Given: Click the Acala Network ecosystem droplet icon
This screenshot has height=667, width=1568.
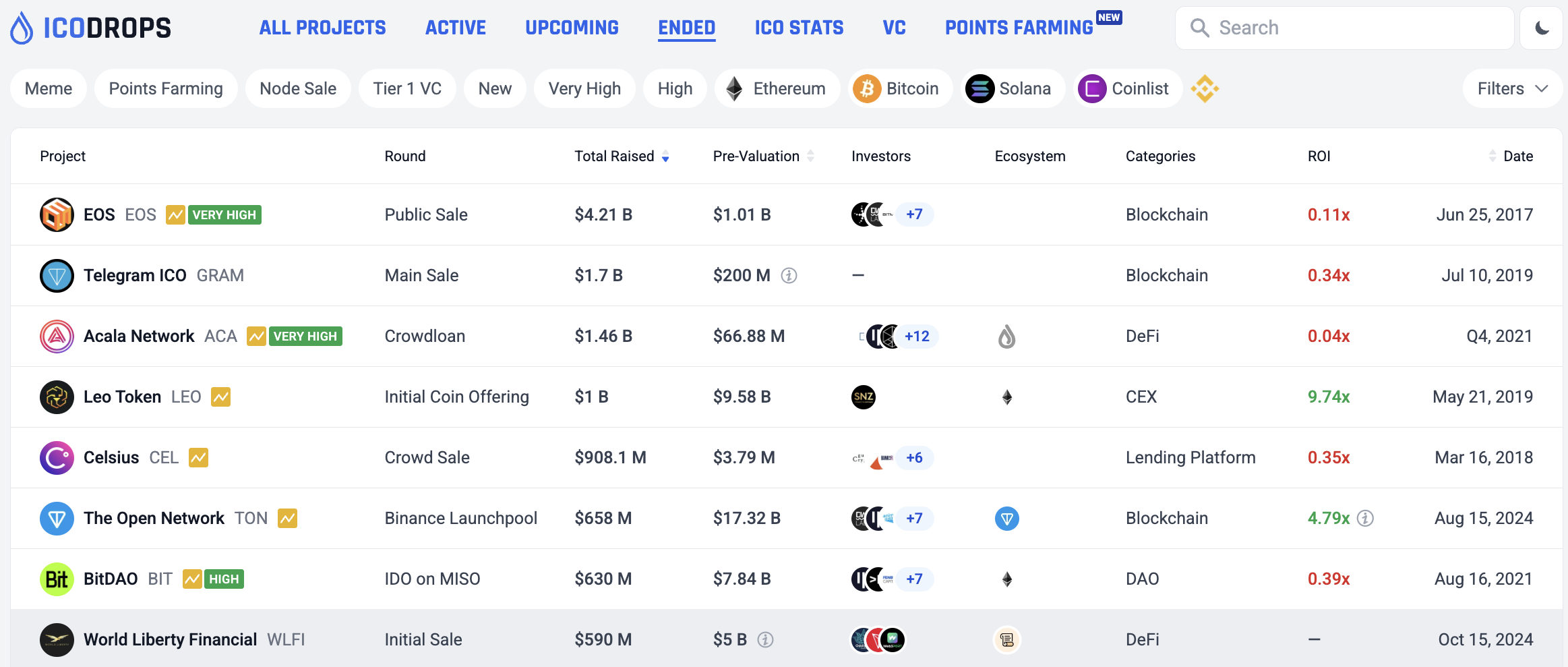Looking at the screenshot, I should (x=1006, y=336).
